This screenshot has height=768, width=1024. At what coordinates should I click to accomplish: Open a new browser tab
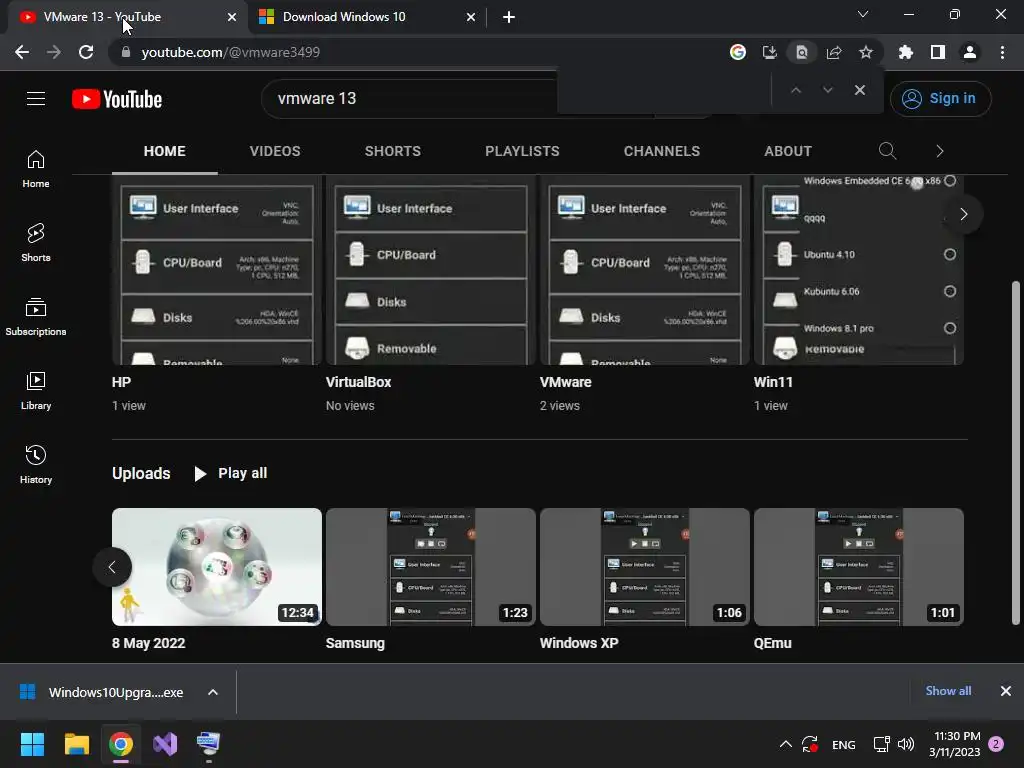(509, 17)
